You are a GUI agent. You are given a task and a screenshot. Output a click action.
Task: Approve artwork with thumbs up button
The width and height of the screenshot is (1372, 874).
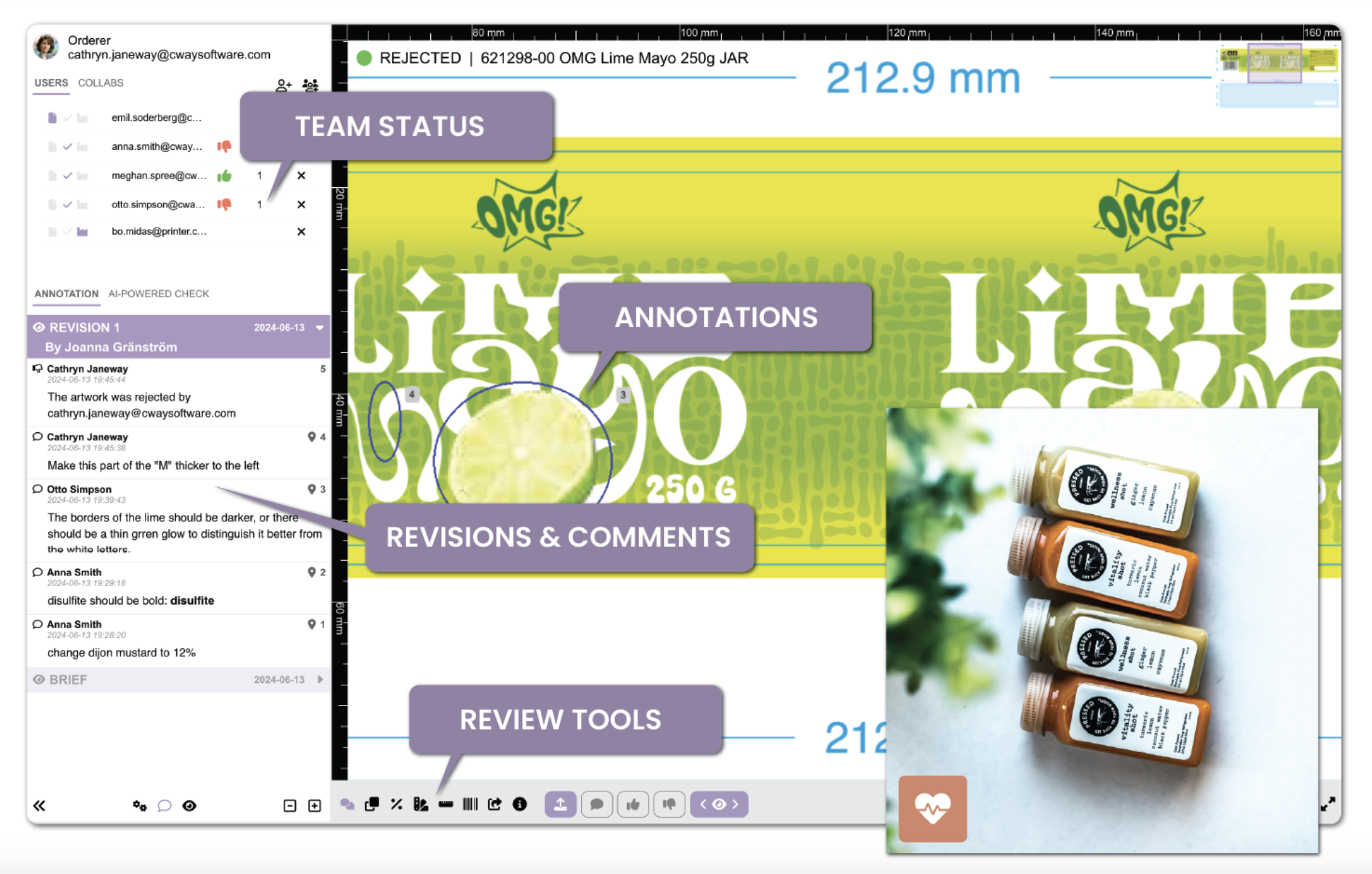coord(633,804)
